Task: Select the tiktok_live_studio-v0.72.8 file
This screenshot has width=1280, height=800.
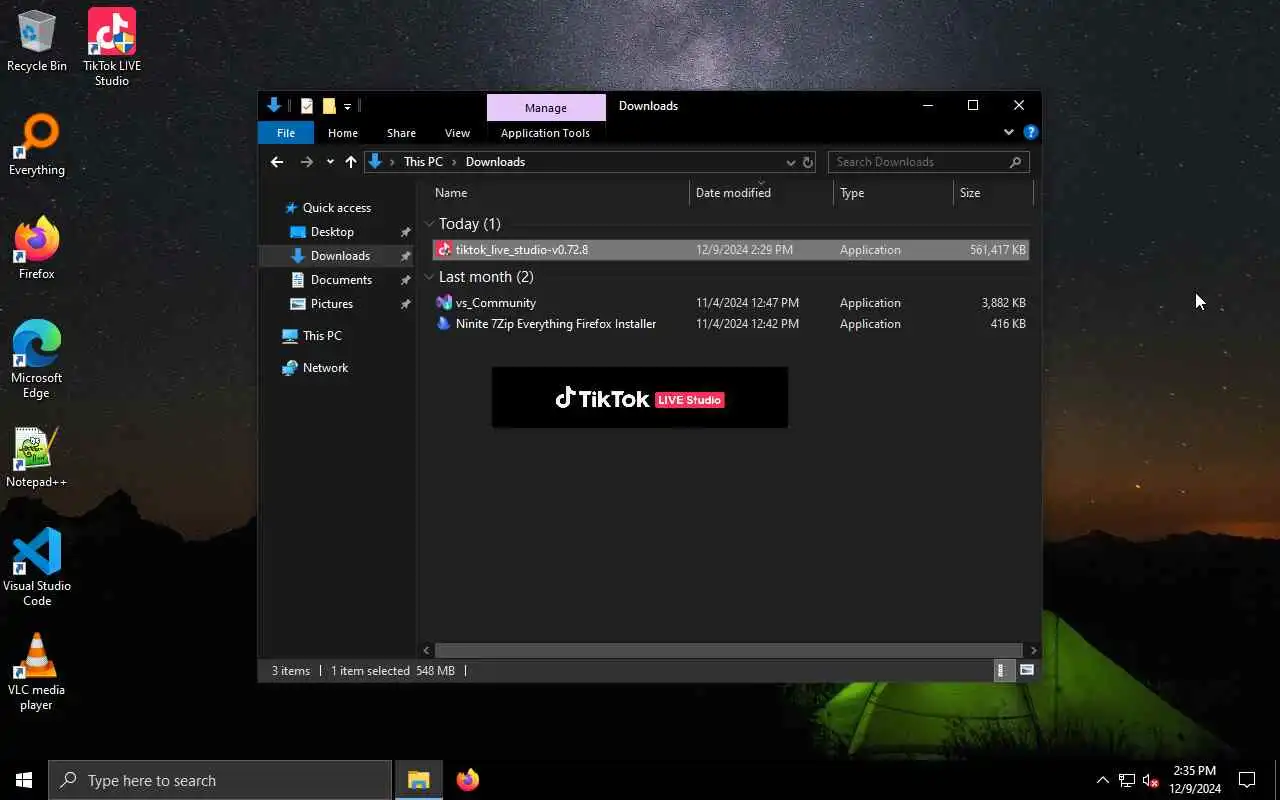Action: (x=730, y=250)
